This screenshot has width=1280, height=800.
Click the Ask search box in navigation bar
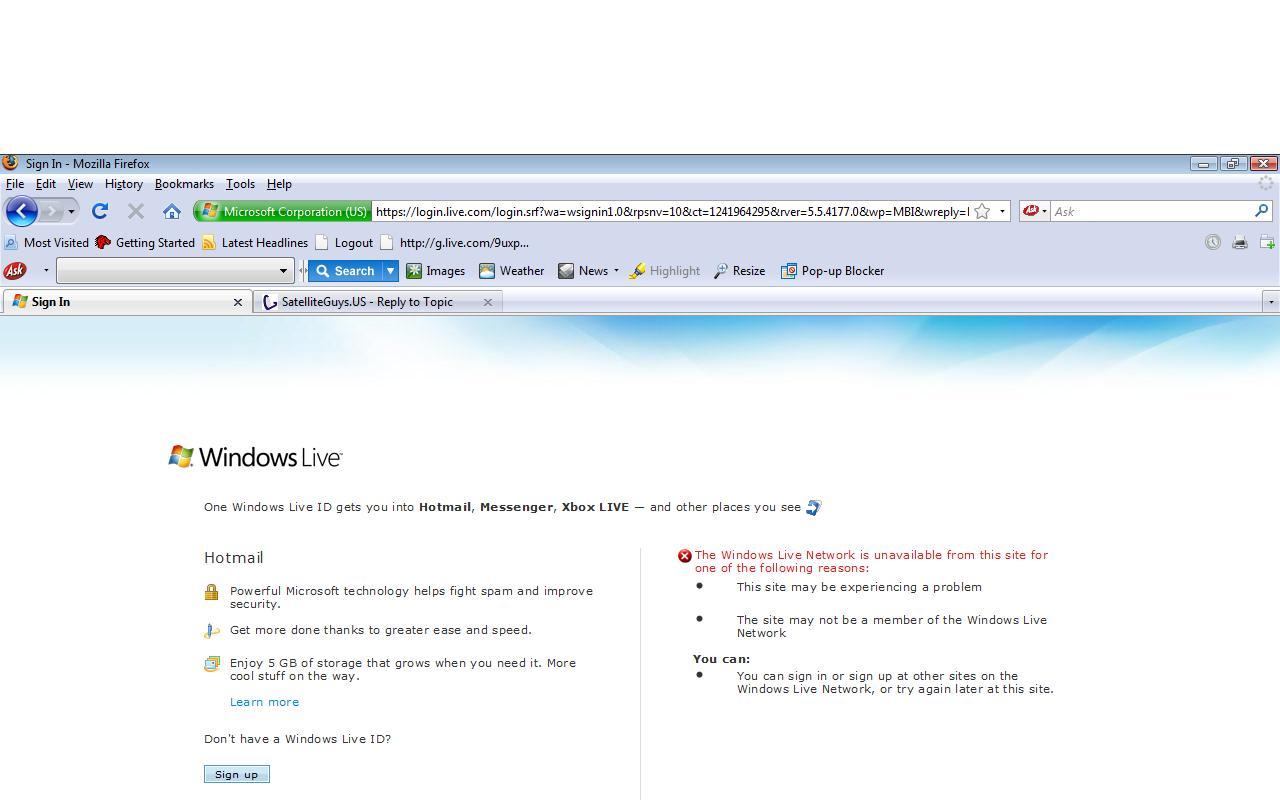click(1151, 211)
